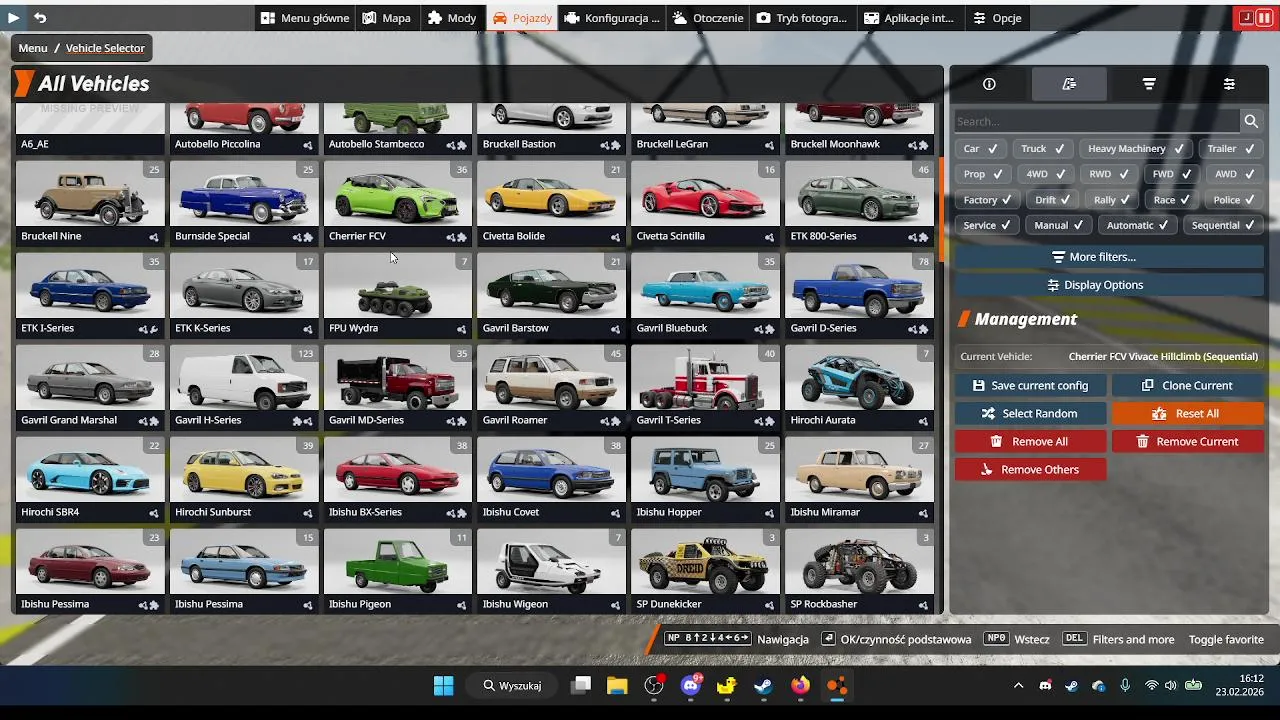Screen dimensions: 1280x720
Task: Click the Clone Current button
Action: click(1188, 385)
